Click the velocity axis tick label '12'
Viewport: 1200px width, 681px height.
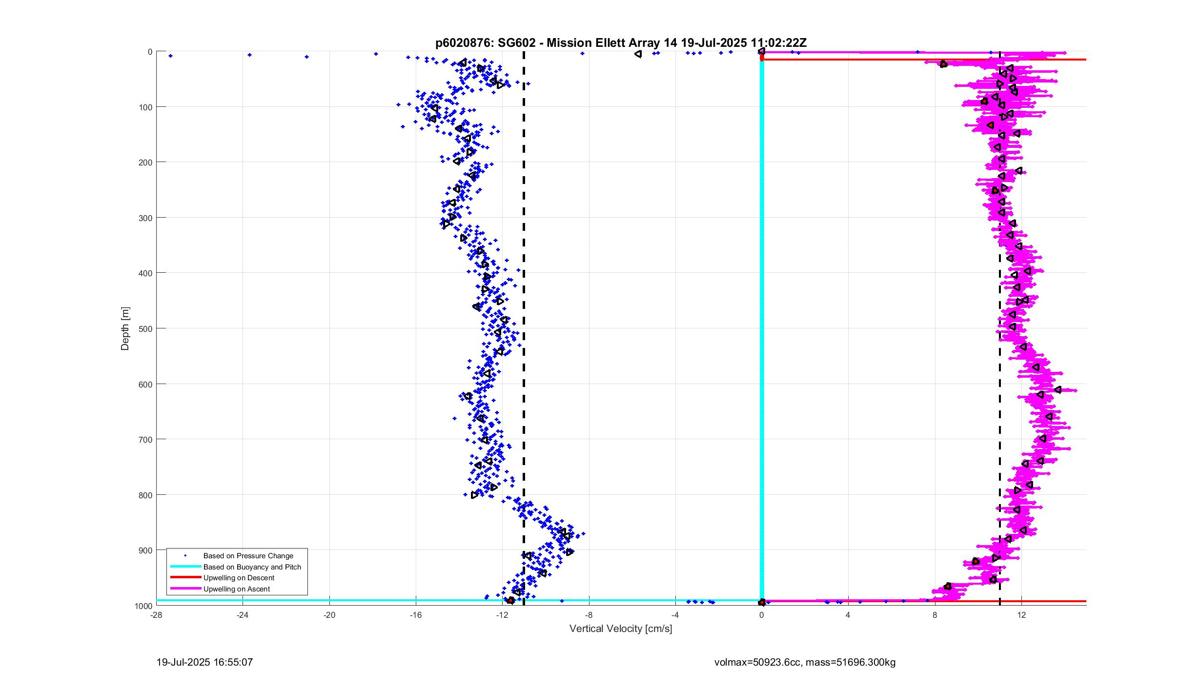1021,615
